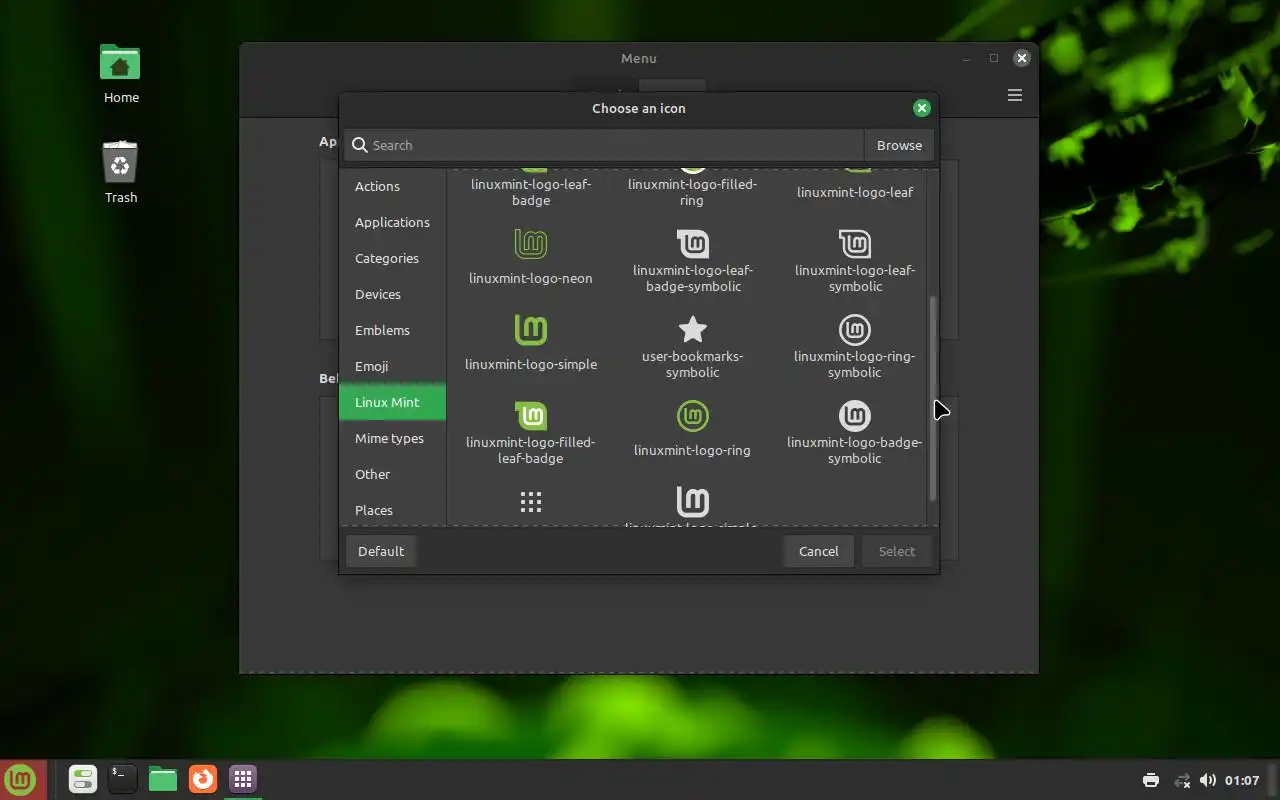Screen dimensions: 1280x800
Task: Select the linuxmint-logo-simple green icon
Action: click(x=531, y=329)
